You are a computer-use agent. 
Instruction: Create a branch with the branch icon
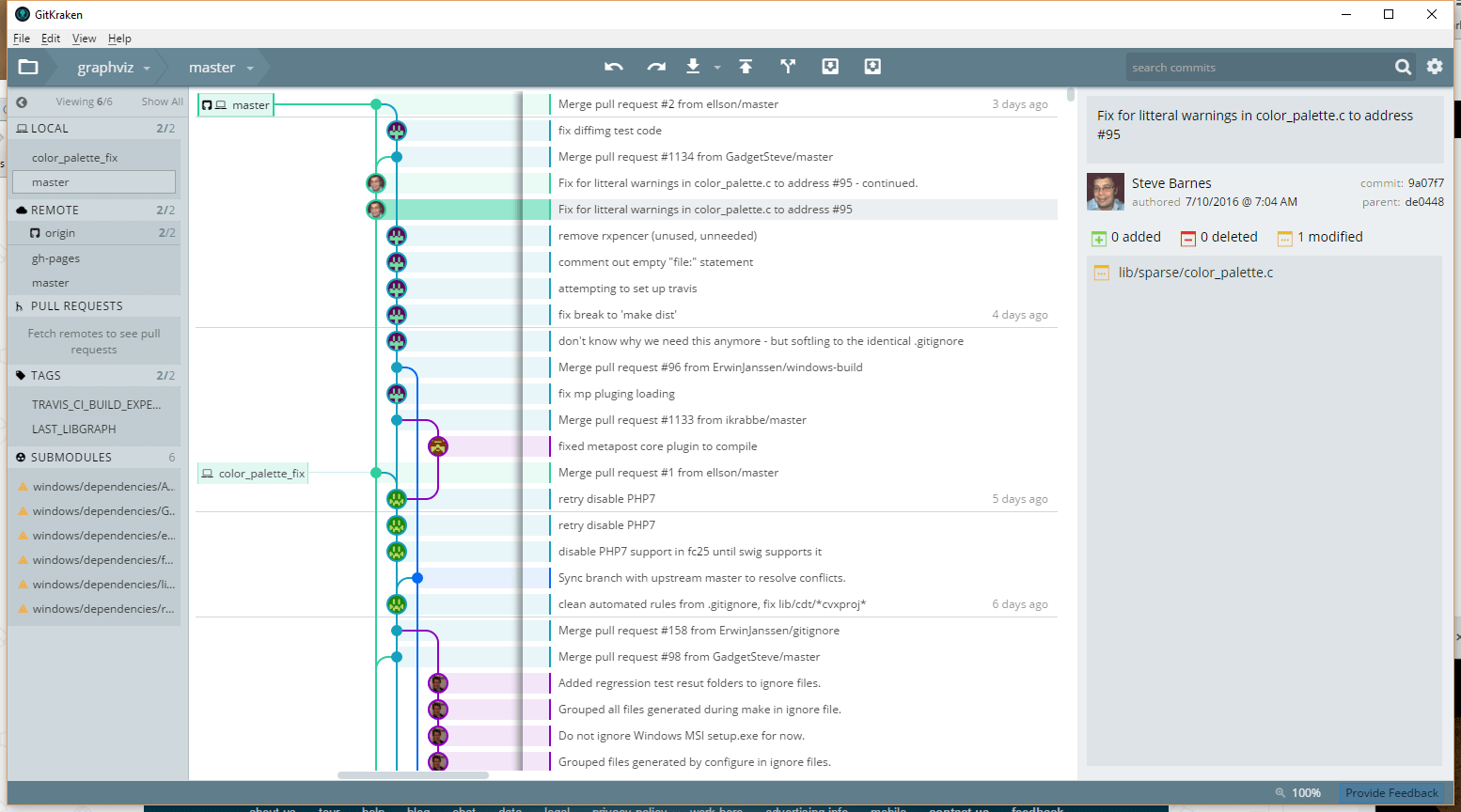(x=788, y=66)
